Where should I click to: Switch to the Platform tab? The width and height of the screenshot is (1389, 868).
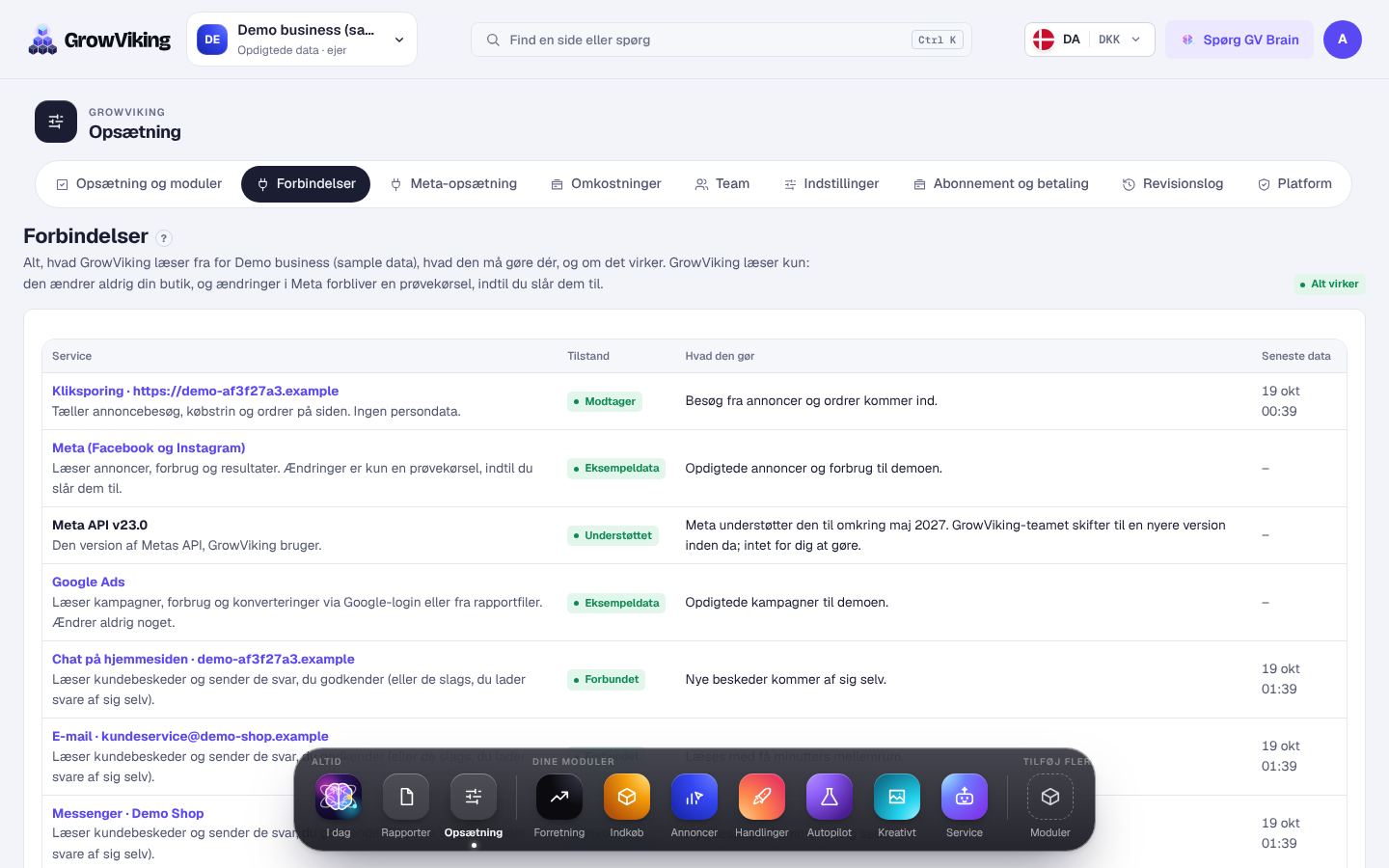(1294, 184)
